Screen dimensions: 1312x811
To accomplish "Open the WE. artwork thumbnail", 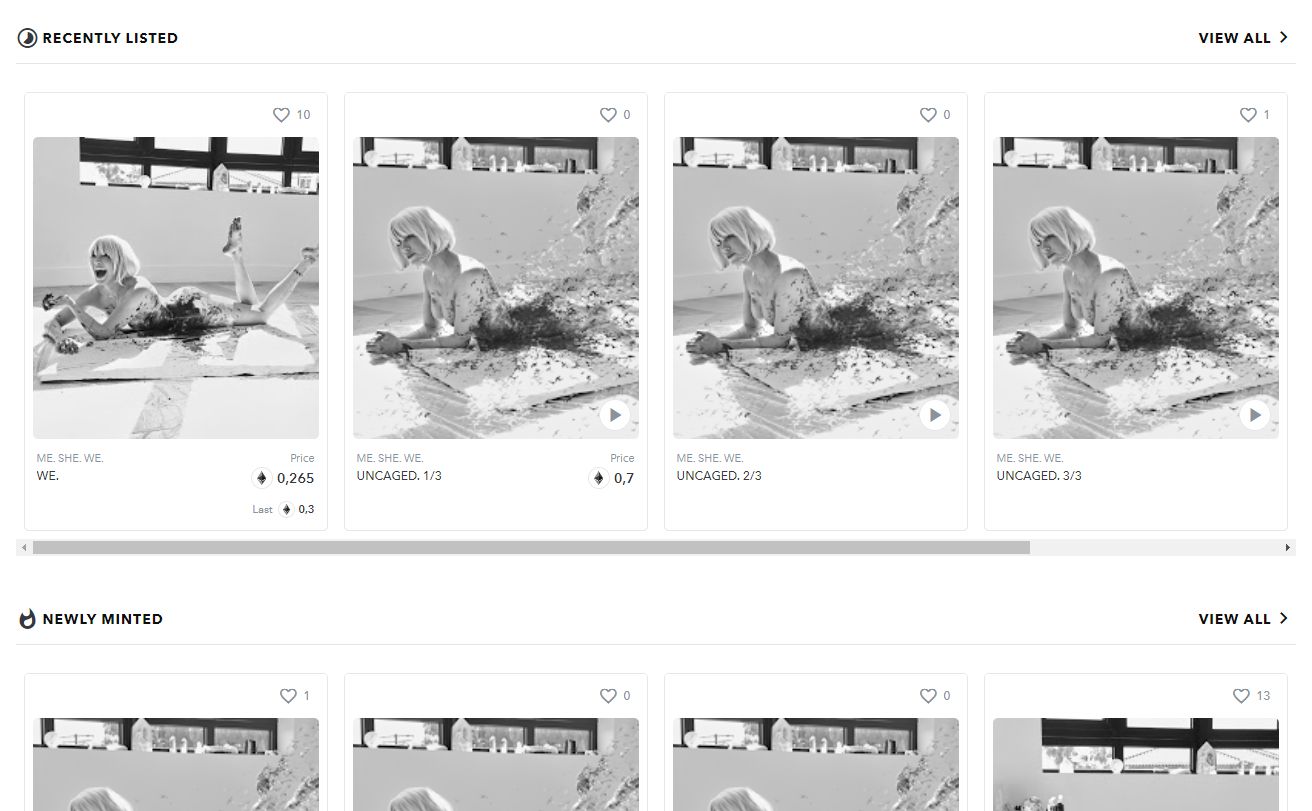I will coord(176,288).
